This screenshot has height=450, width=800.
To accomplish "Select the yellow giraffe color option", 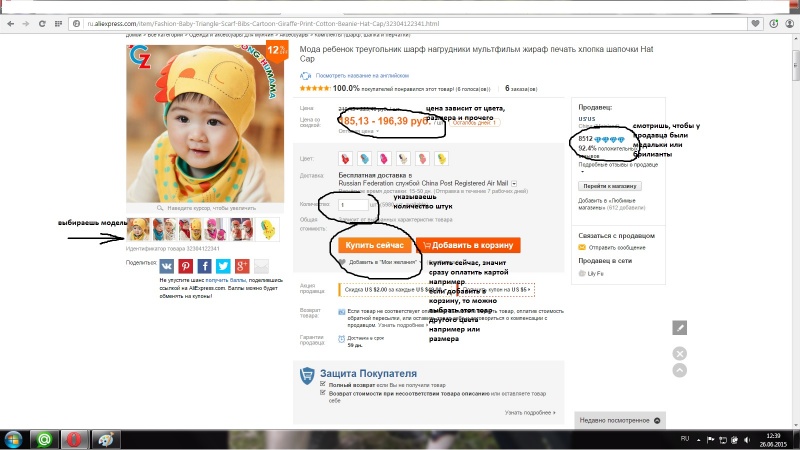I will (441, 159).
